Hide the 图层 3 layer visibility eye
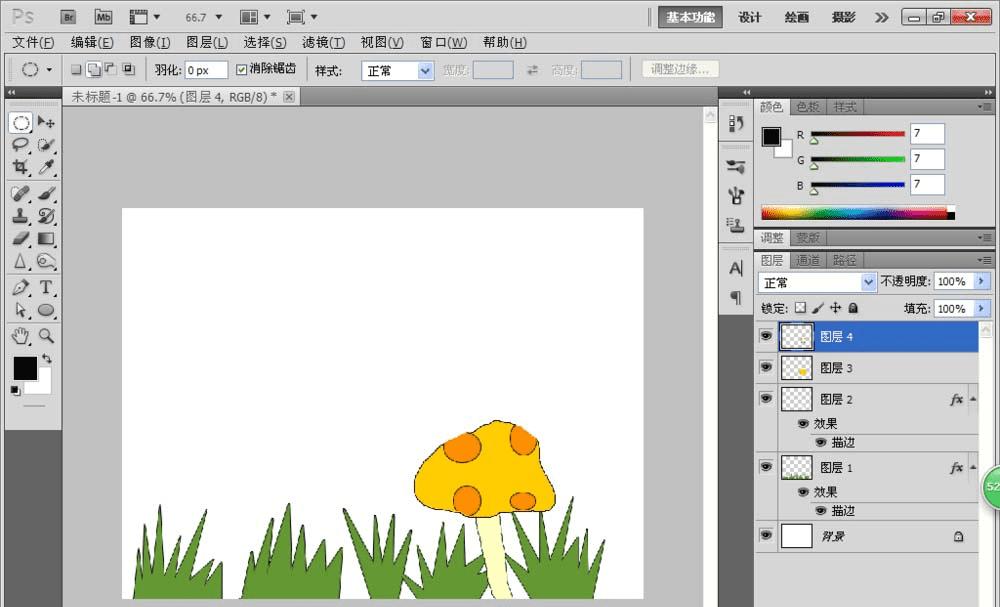This screenshot has height=607, width=1000. [x=766, y=368]
